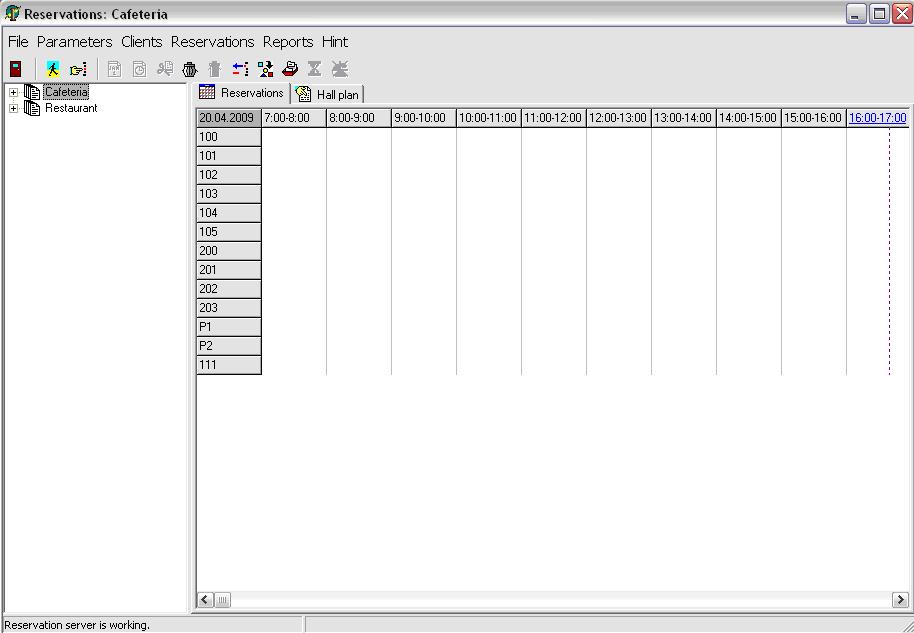Expand the Cafeteria tree node
Screen dimensions: 914x633
click(13, 92)
